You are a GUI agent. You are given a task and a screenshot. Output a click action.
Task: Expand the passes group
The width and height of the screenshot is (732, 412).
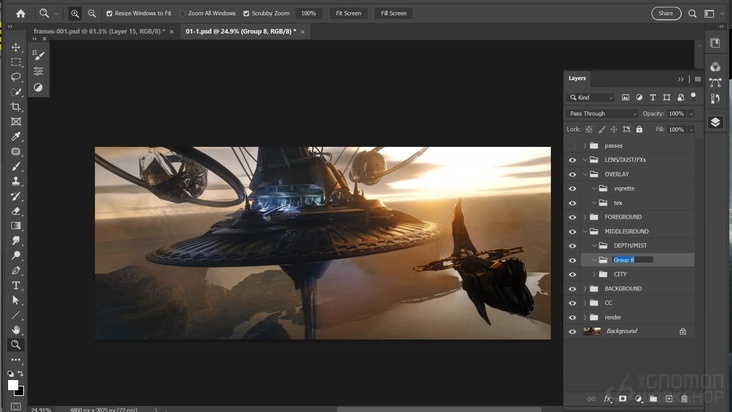[x=585, y=146]
